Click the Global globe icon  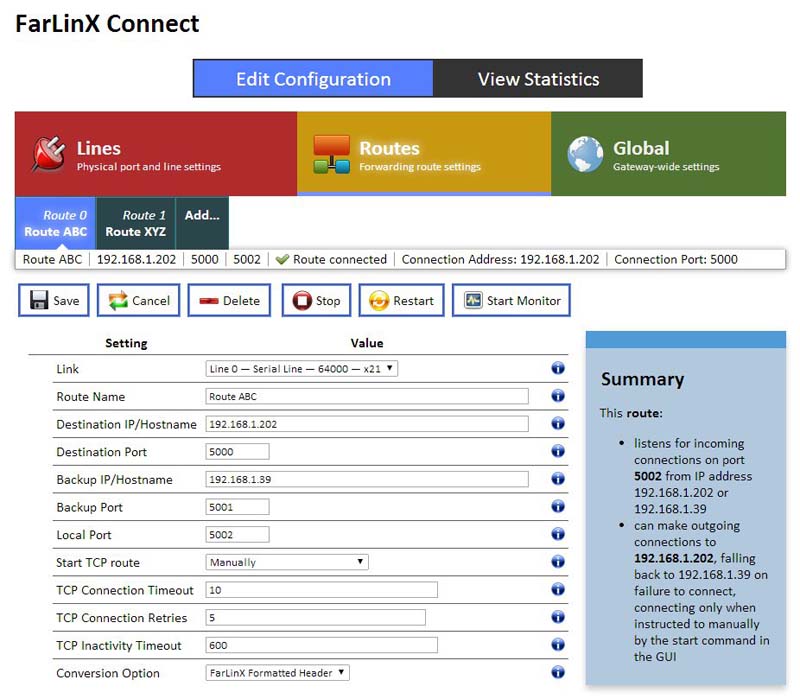(585, 154)
